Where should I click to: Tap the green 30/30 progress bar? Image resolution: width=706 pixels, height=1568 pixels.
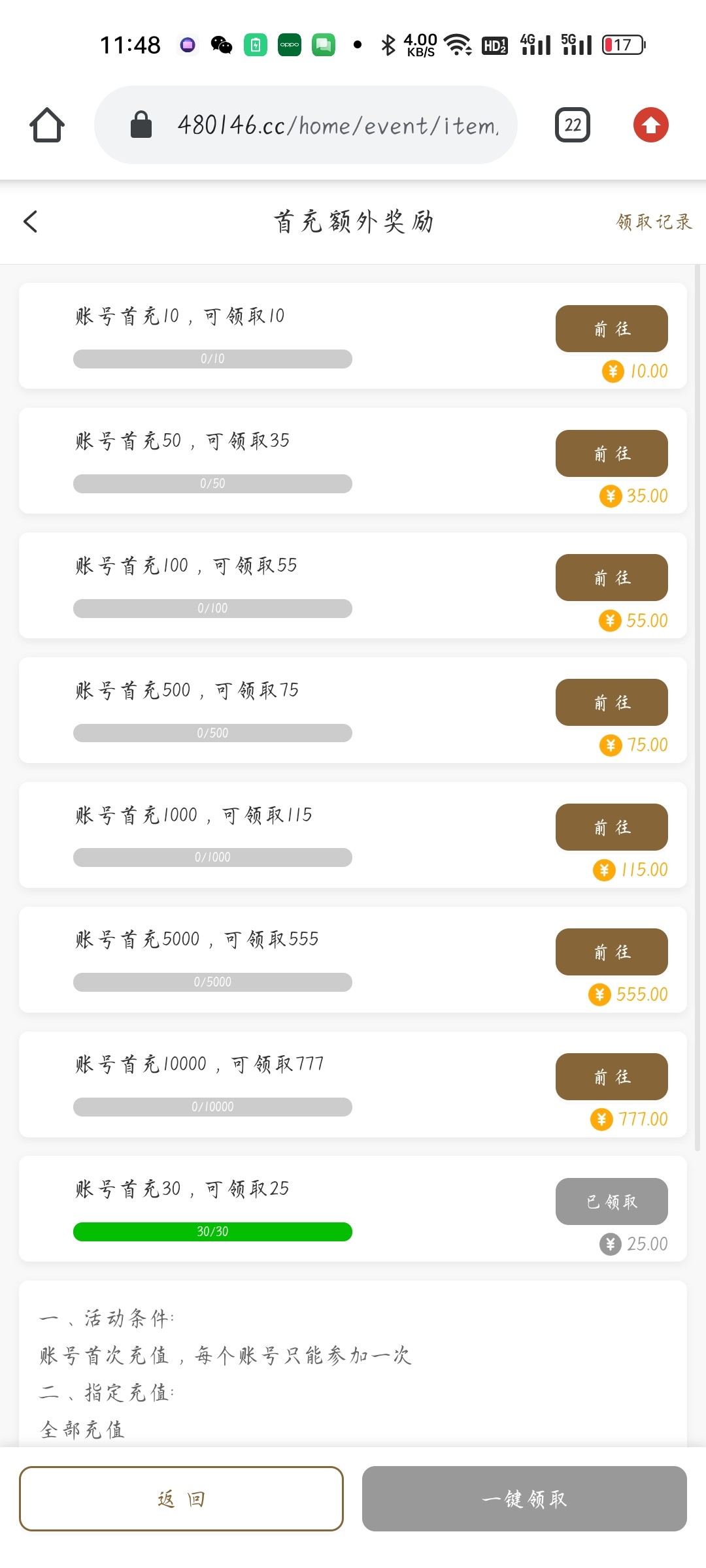212,1232
